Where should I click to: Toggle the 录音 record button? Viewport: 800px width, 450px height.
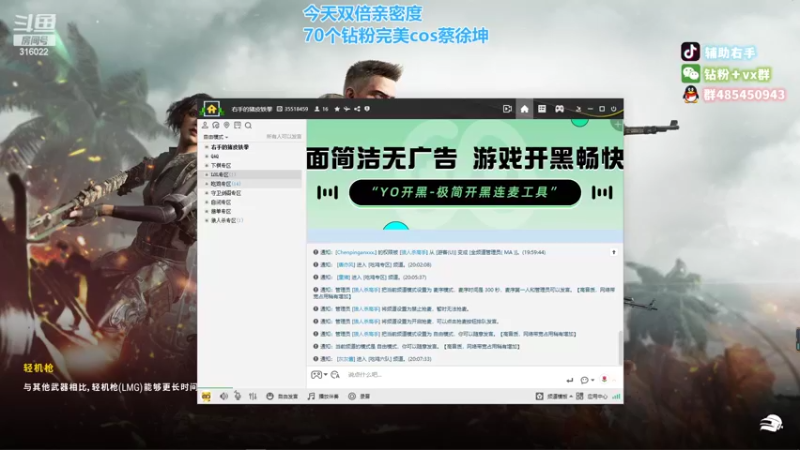[359, 396]
